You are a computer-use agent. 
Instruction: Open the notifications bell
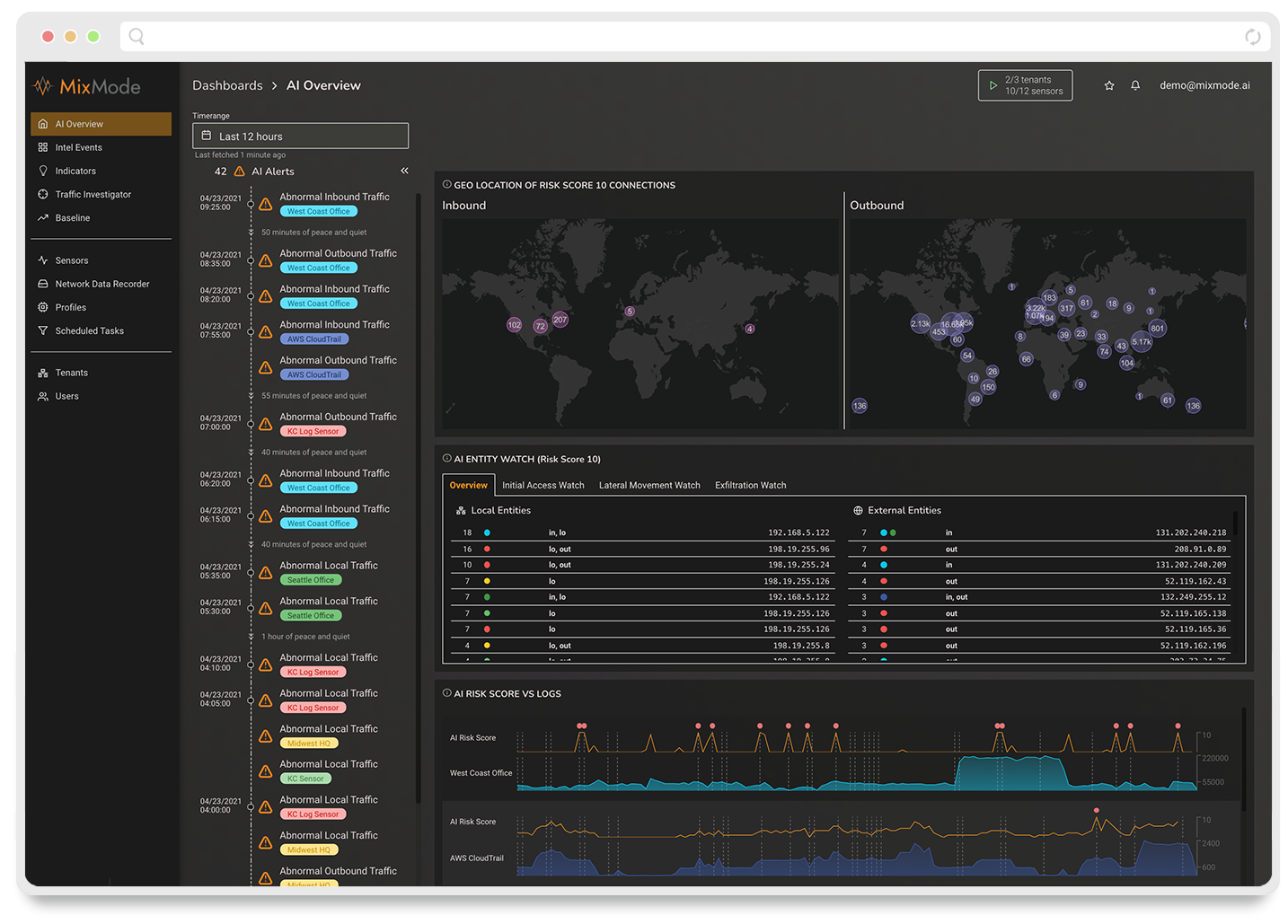[x=1135, y=85]
